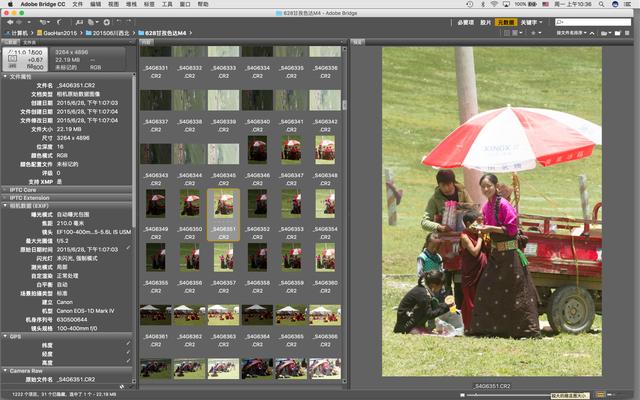Switch to the 胶片 workspace
This screenshot has width=640, height=400.
[x=485, y=21]
